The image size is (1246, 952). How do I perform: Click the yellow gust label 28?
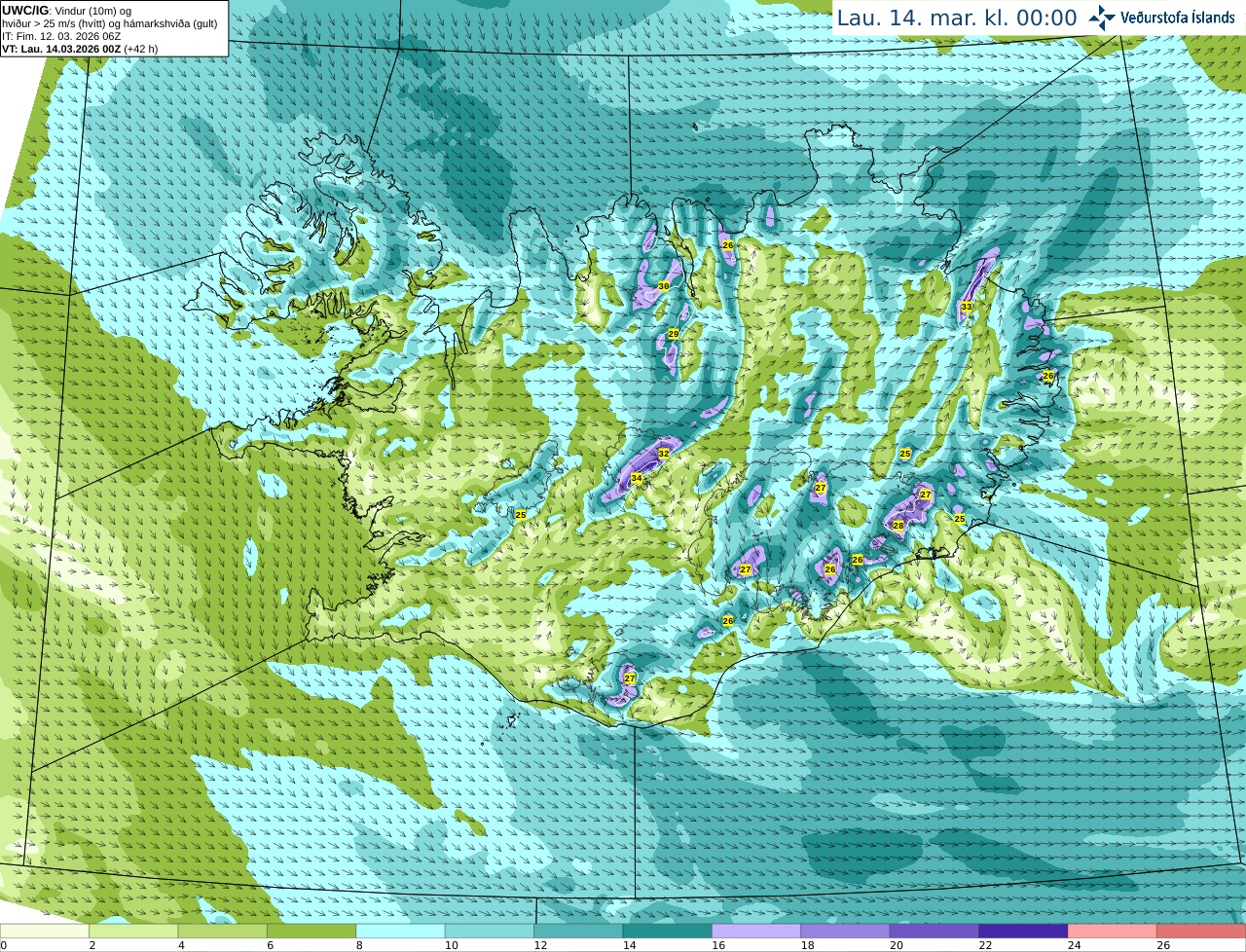pos(898,526)
